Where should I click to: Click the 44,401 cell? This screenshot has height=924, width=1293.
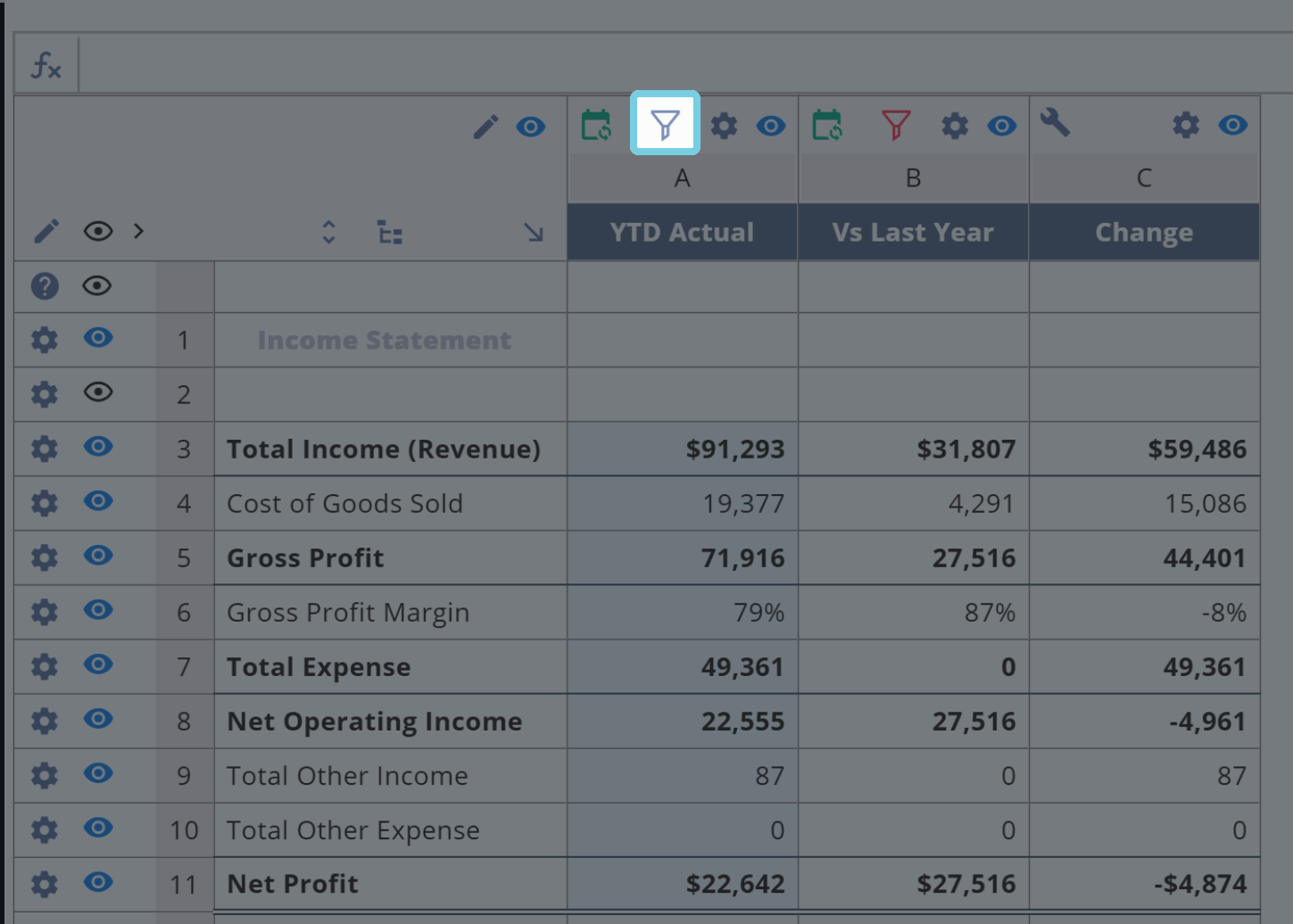[1145, 557]
